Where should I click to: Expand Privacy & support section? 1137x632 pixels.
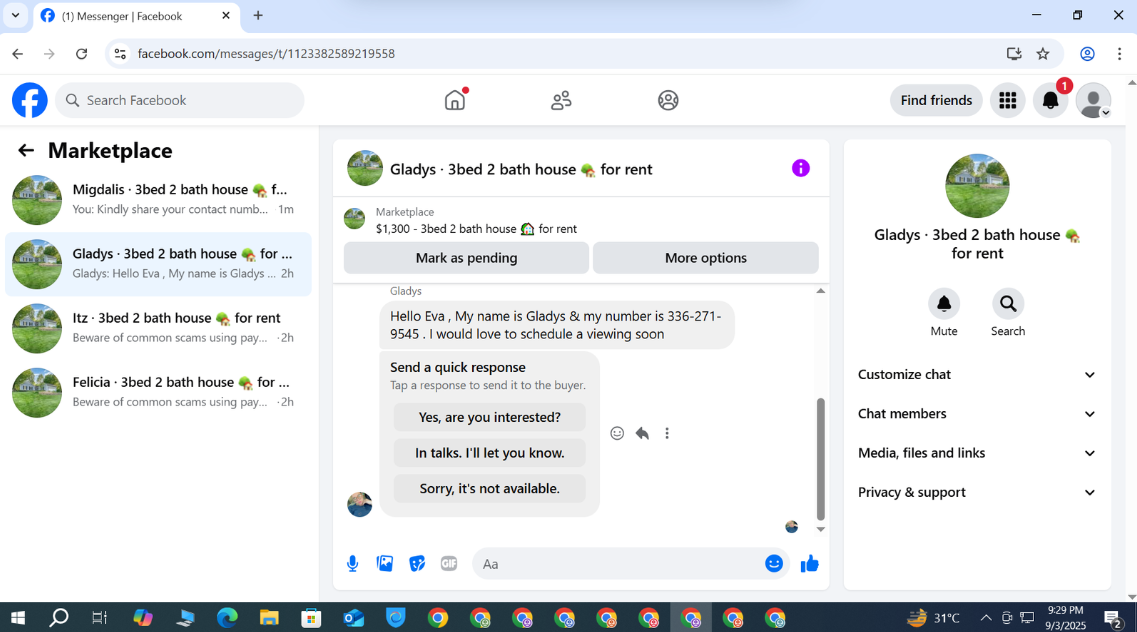pos(977,492)
